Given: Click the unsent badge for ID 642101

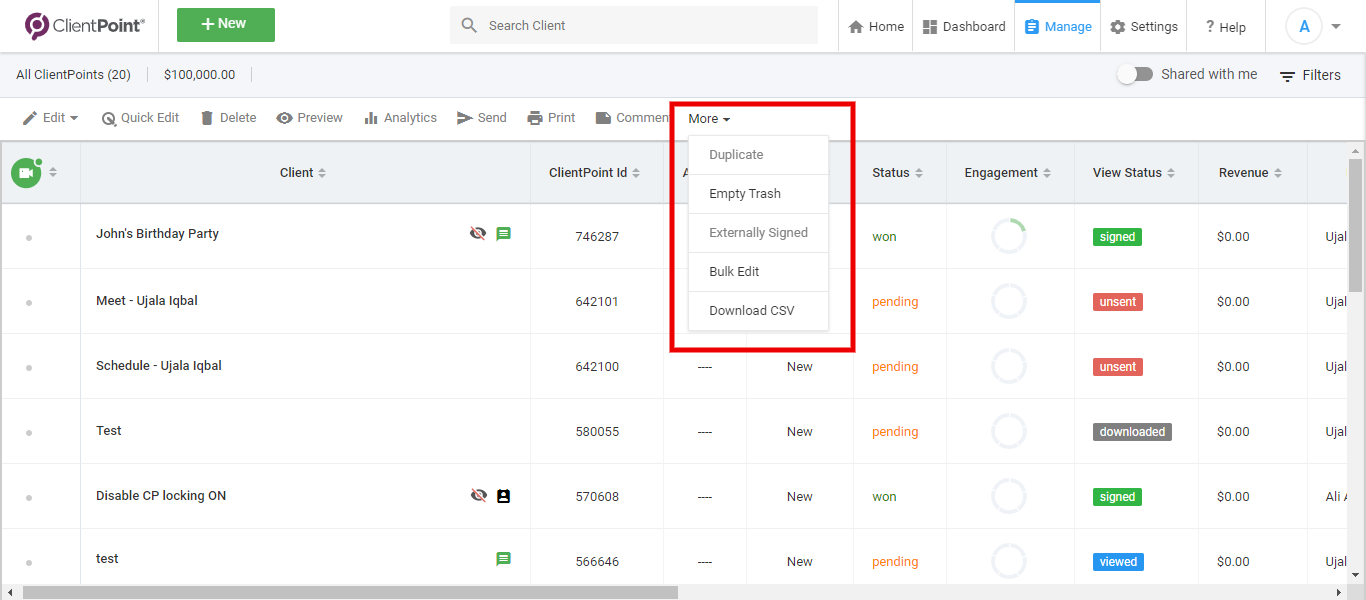Looking at the screenshot, I should click(x=1118, y=302).
